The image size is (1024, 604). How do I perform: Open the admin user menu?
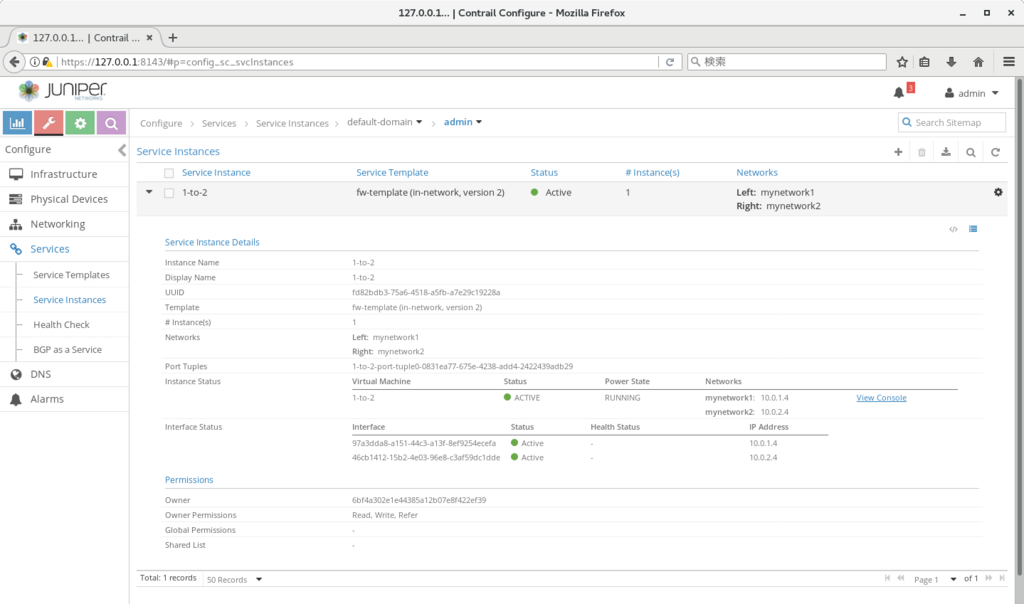point(971,93)
